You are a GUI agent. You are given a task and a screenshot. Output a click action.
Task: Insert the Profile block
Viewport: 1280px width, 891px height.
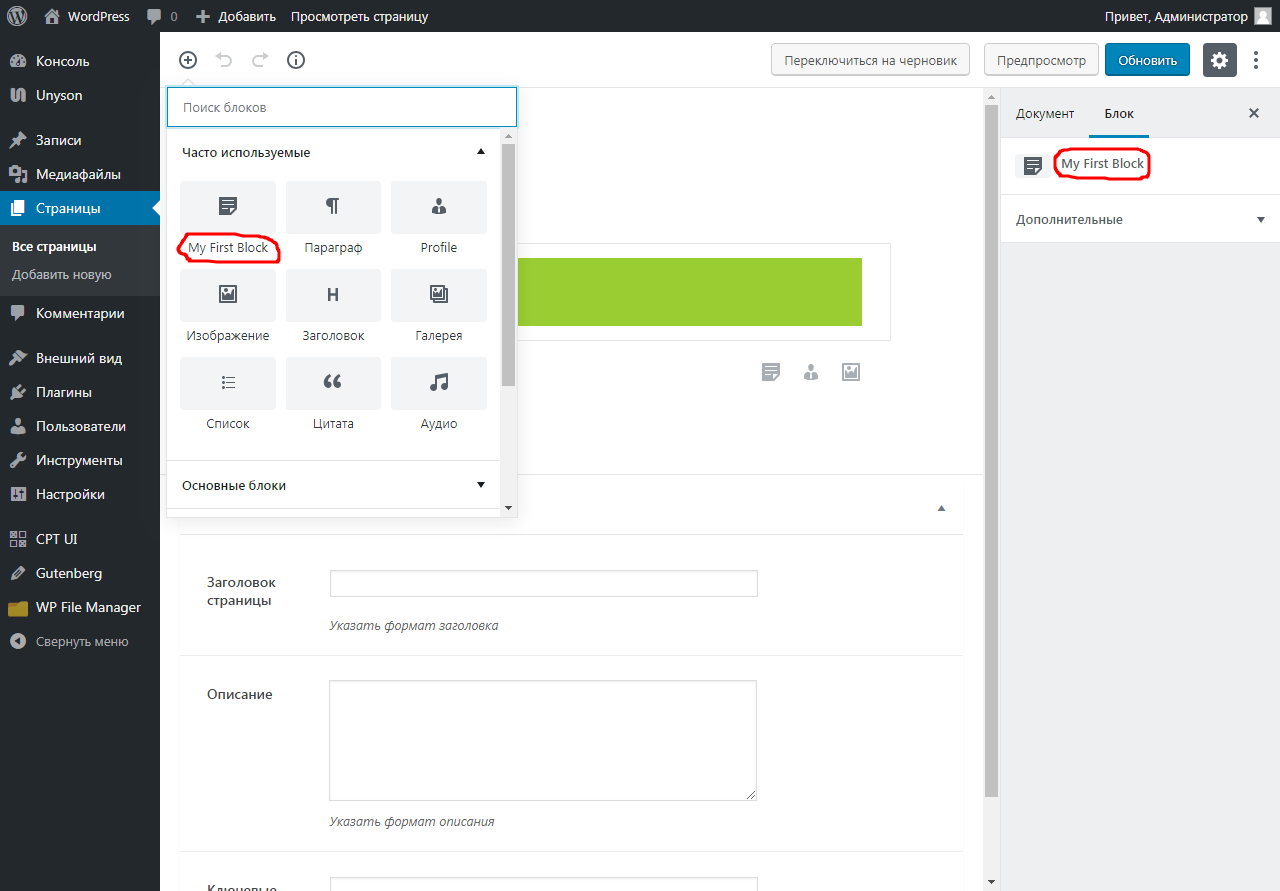pos(439,221)
